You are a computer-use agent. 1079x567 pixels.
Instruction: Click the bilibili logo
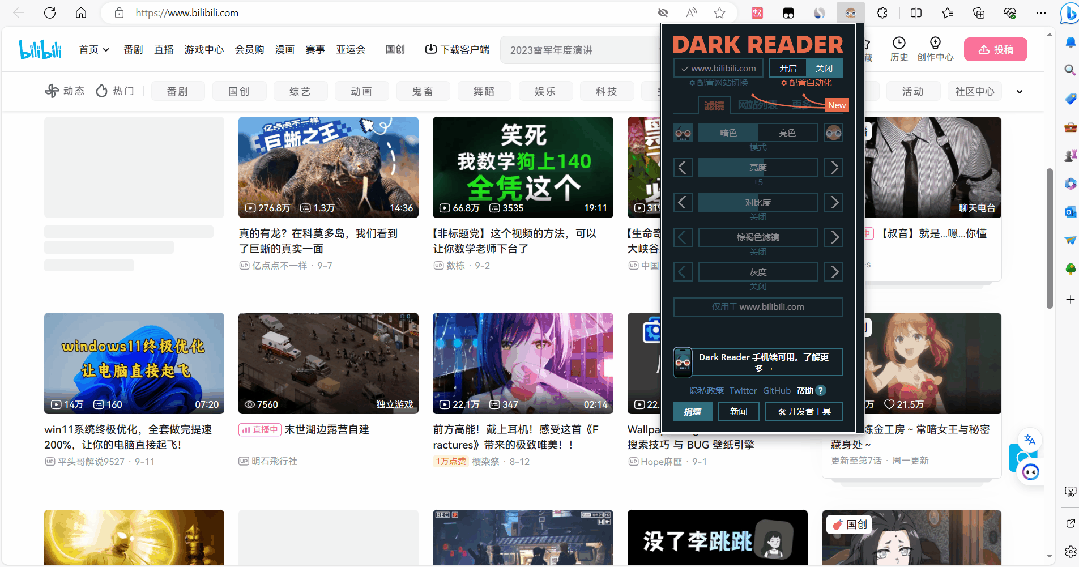pos(40,50)
